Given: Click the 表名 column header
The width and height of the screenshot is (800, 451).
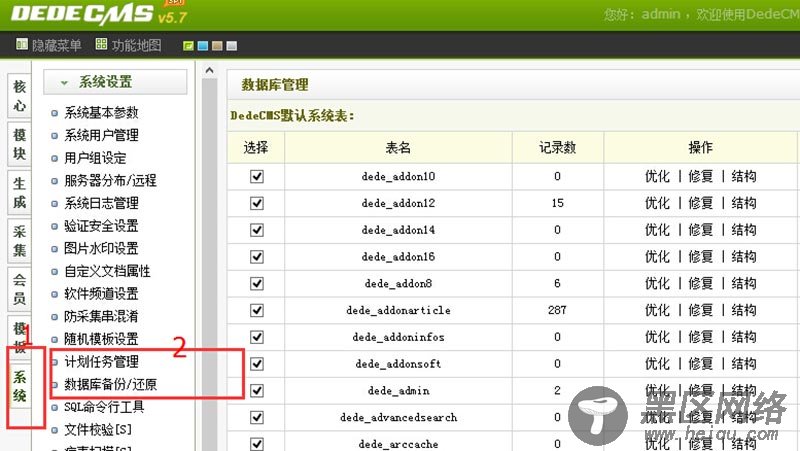Looking at the screenshot, I should pos(398,148).
